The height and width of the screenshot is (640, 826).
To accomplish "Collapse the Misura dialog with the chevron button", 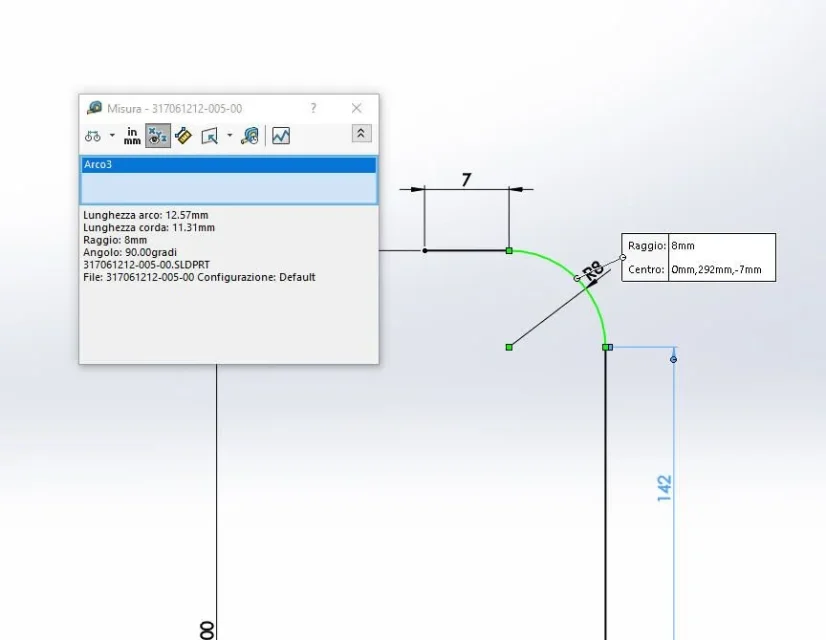I will (361, 133).
